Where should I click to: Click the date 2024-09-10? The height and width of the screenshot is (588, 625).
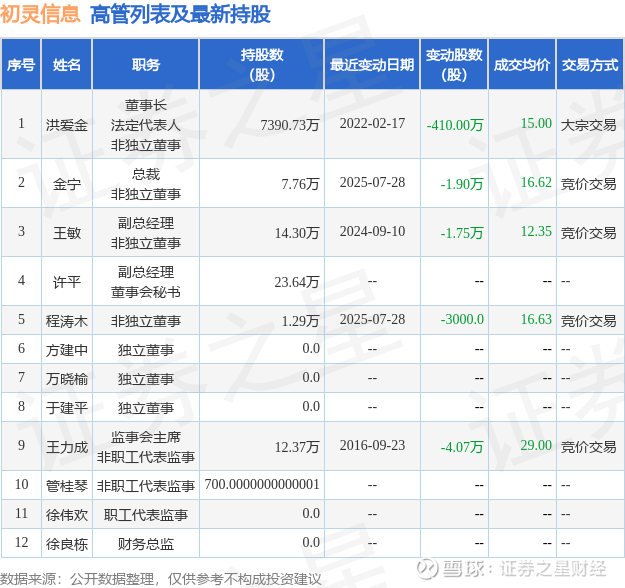pos(372,231)
